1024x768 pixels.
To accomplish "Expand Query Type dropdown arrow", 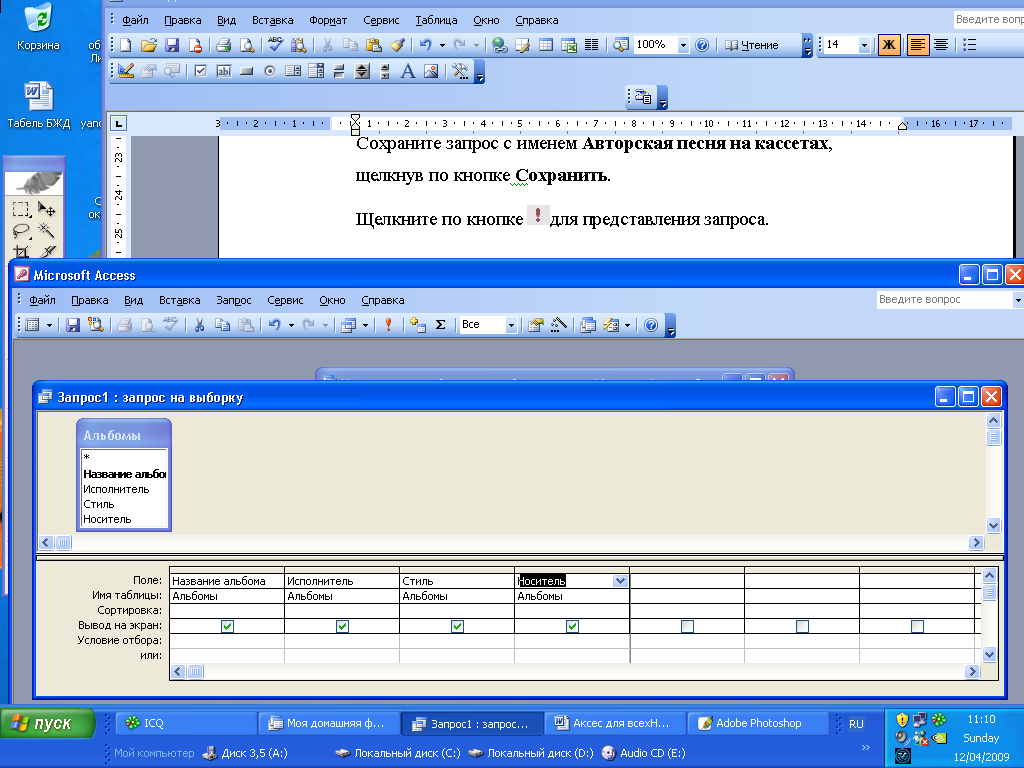I will pyautogui.click(x=365, y=325).
